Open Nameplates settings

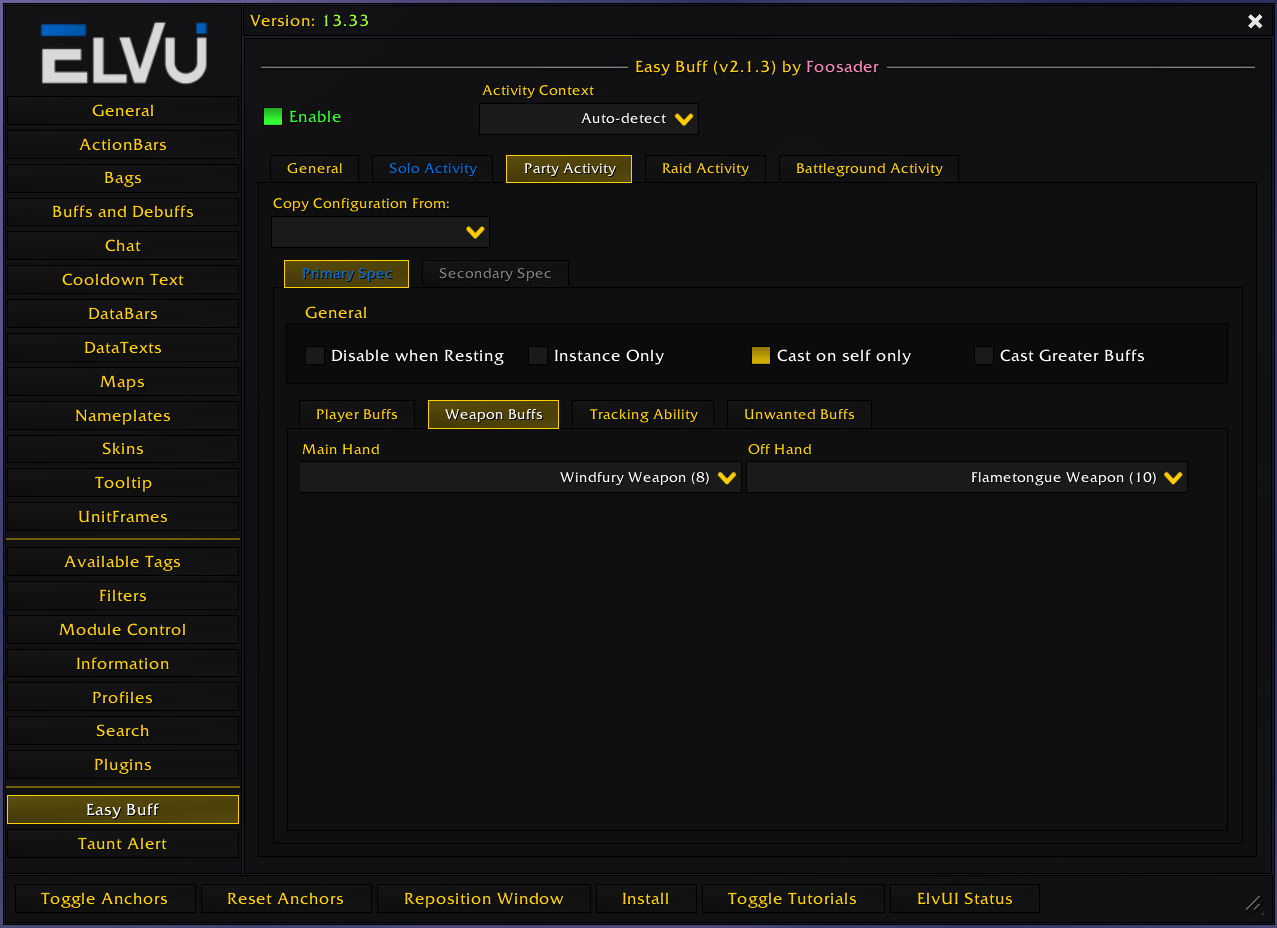coord(123,416)
